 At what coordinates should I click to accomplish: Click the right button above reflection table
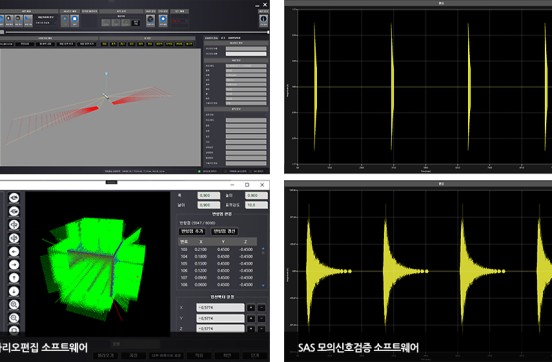click(225, 231)
